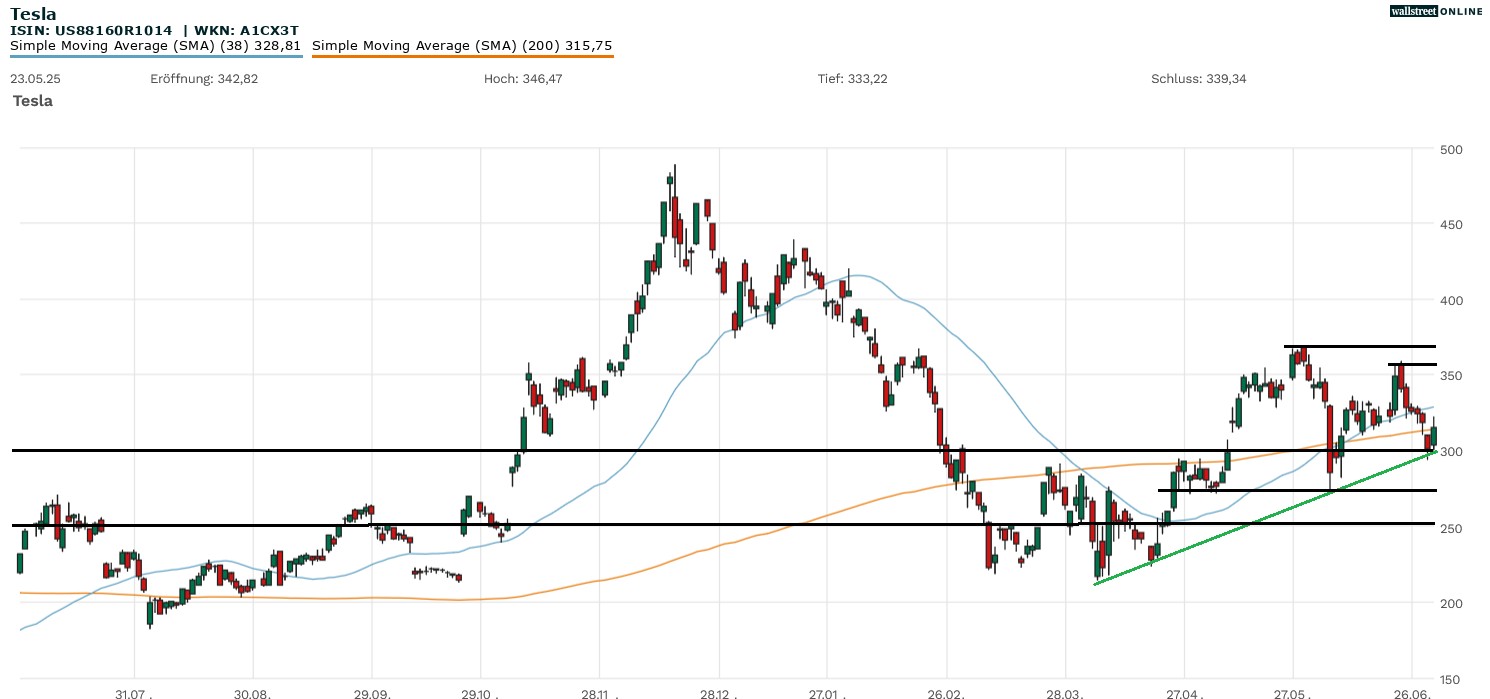Click the gray Tesla chart label
The height and width of the screenshot is (699, 1490).
(33, 101)
